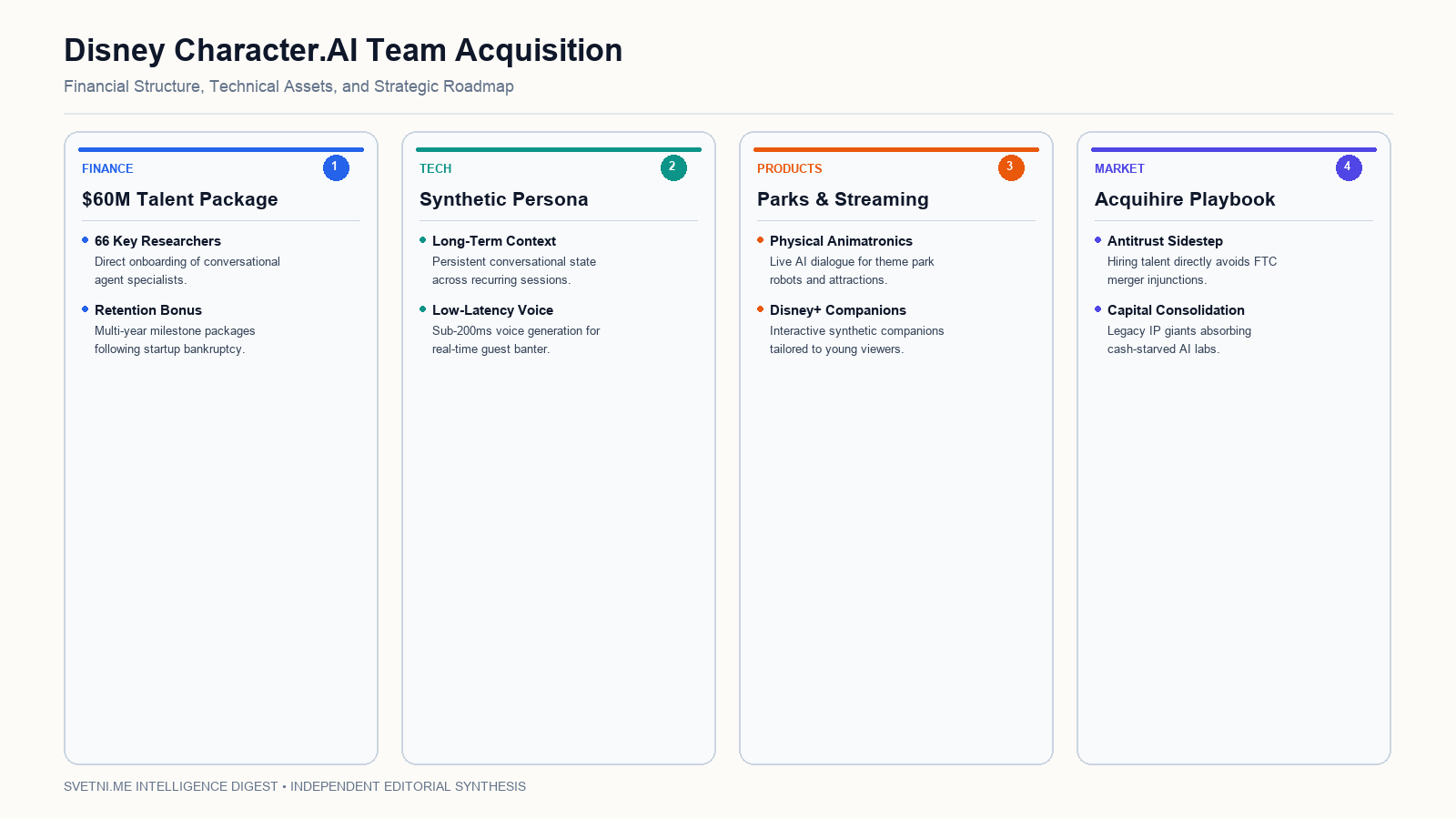Image resolution: width=1456 pixels, height=819 pixels.
Task: Select the PRODUCTS category label
Action: 789,168
